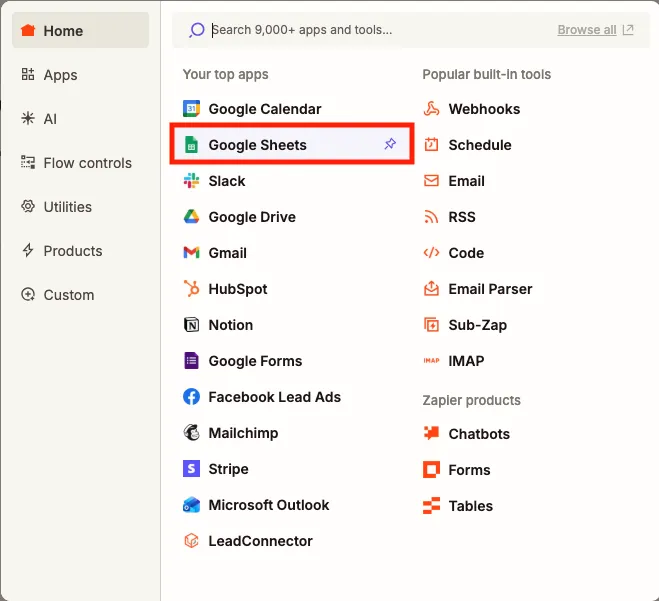Click the Schedule calendar icon
The image size is (659, 601).
[431, 145]
